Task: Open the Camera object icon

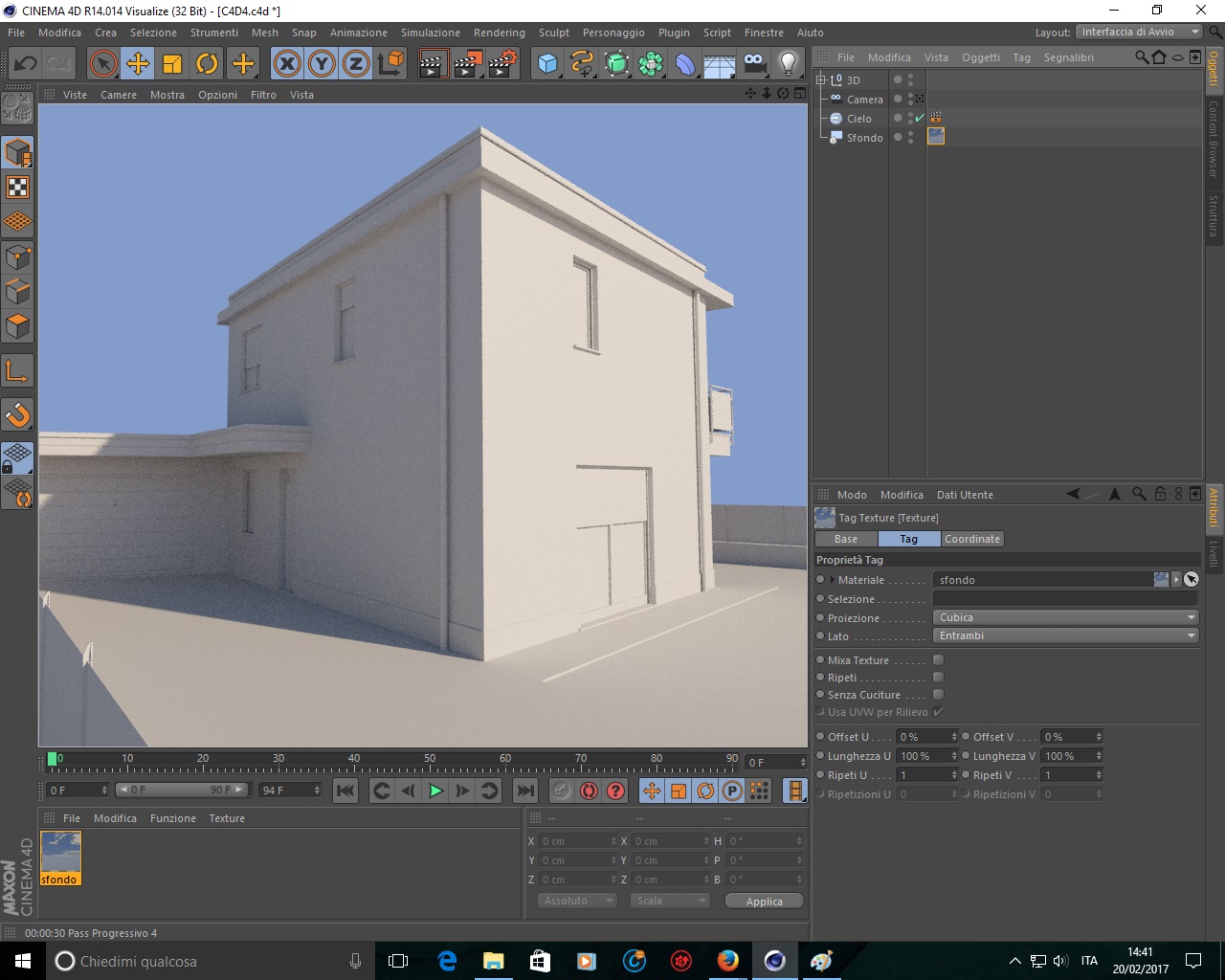Action: 754,64
